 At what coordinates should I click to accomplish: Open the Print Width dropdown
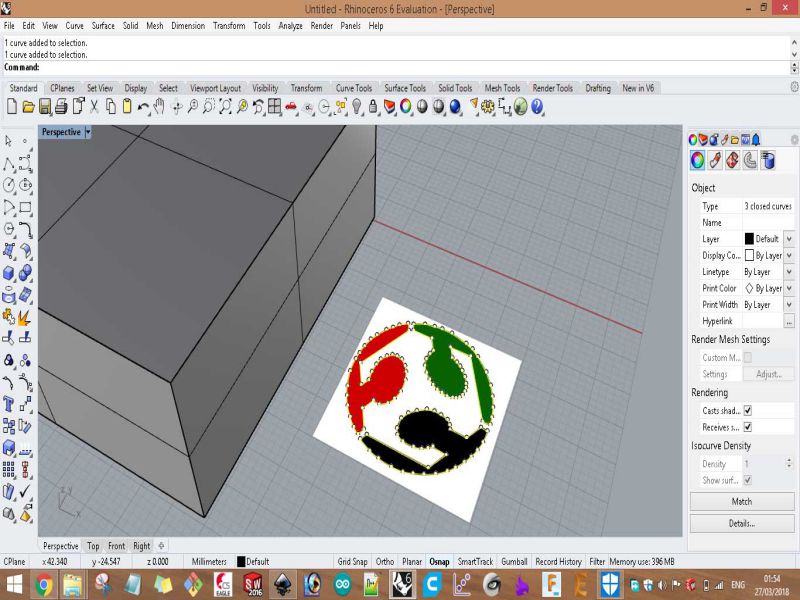tap(789, 304)
